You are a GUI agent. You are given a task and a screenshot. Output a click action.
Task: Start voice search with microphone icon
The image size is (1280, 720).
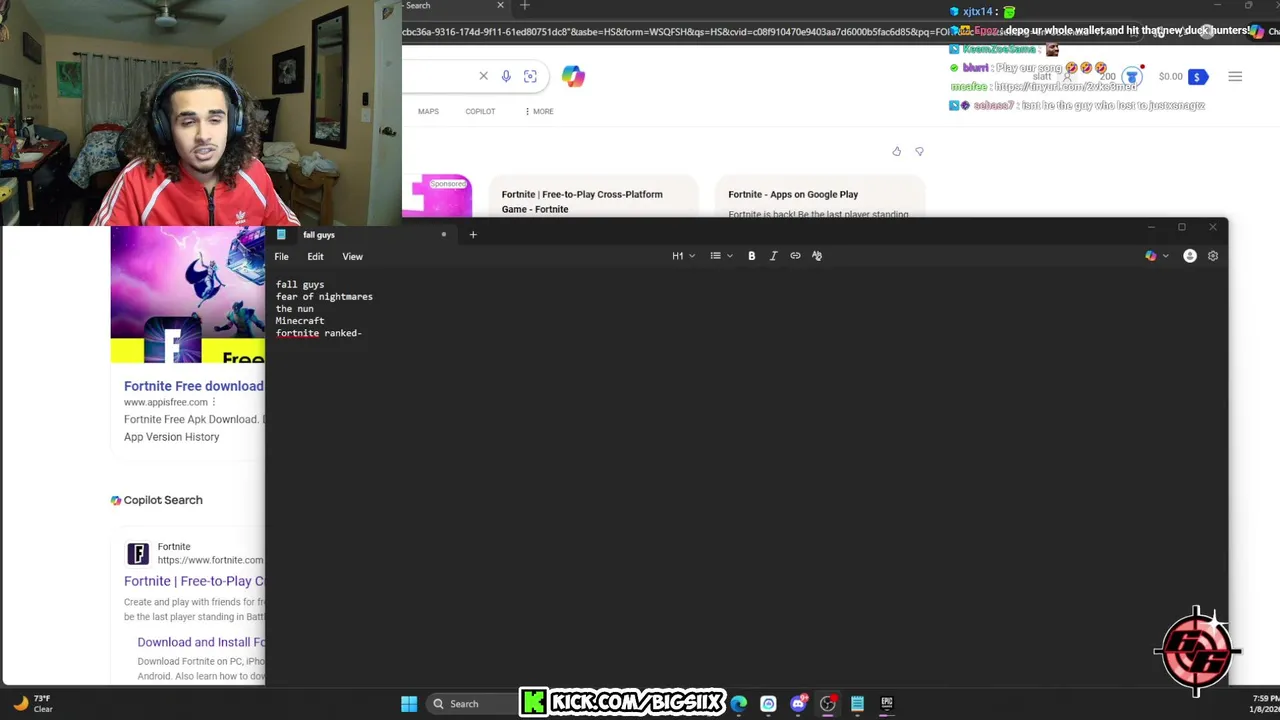click(506, 76)
